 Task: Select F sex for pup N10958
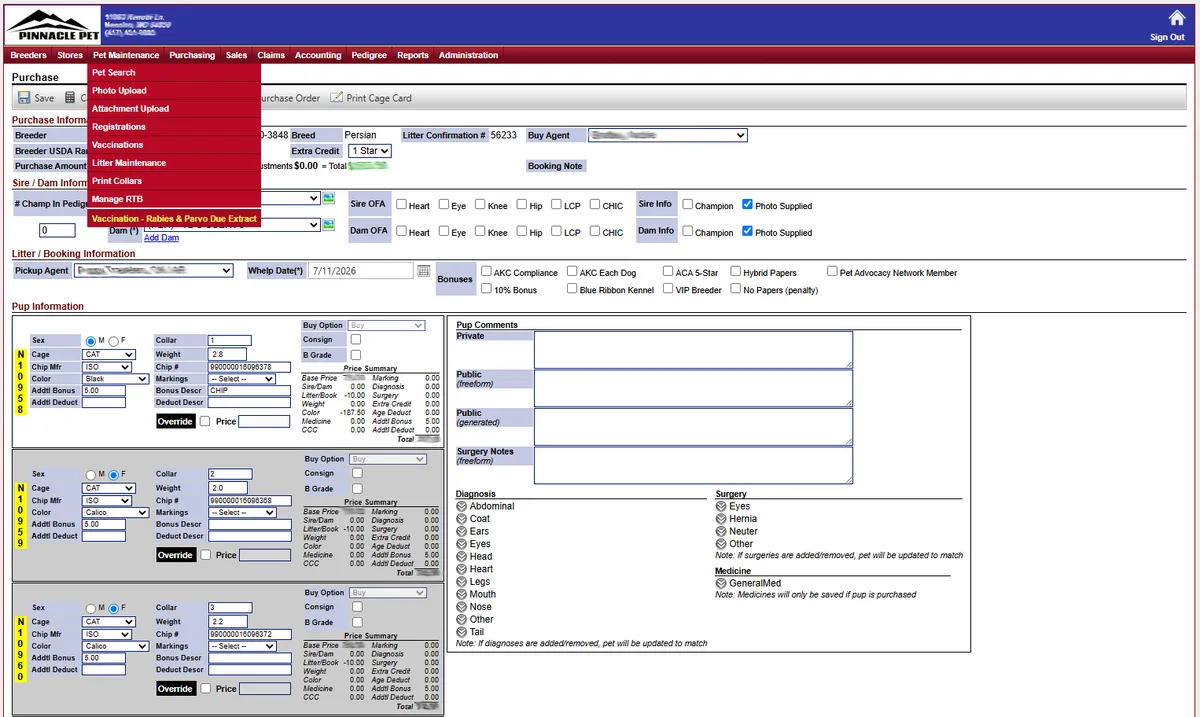pos(113,341)
